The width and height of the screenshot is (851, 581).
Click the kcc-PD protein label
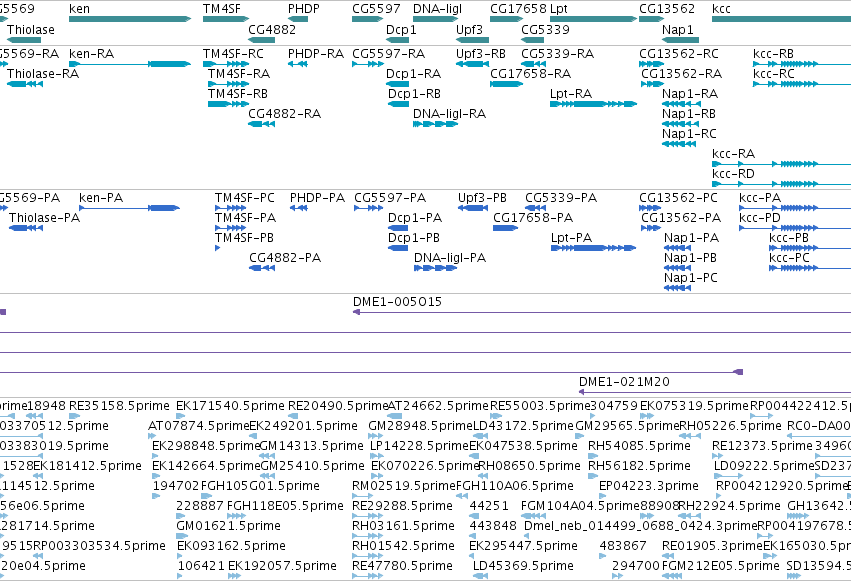760,218
